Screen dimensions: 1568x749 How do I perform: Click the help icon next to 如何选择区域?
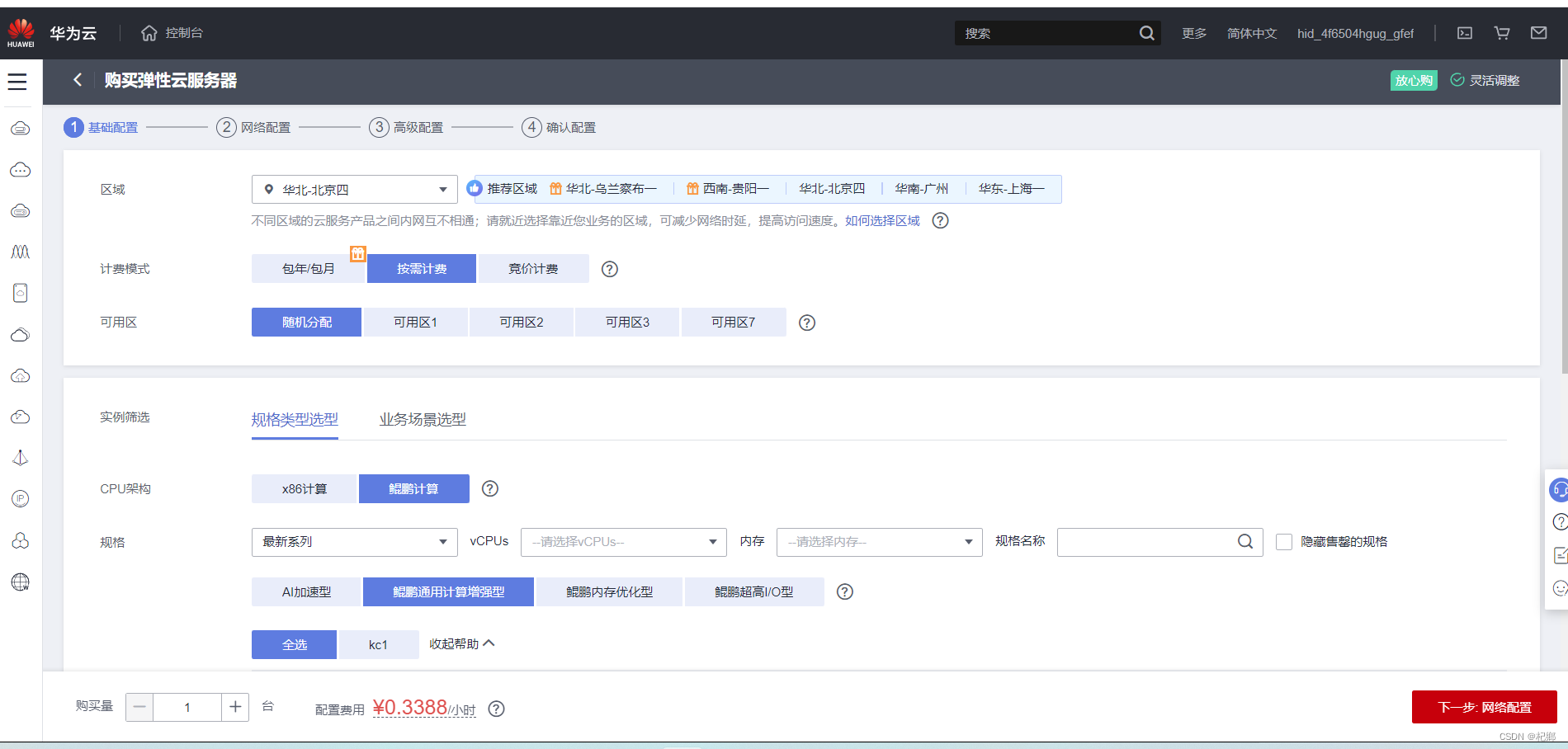(940, 220)
